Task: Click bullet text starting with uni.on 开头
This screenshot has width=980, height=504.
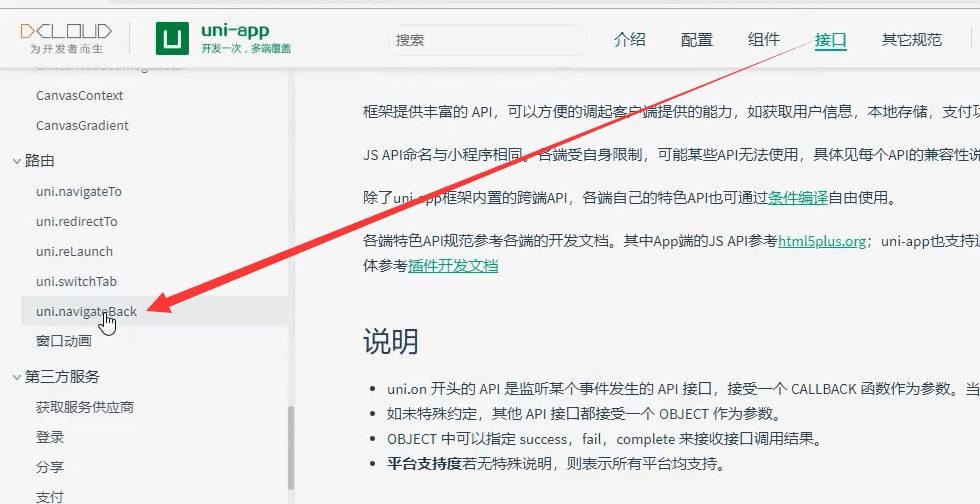Action: point(683,389)
